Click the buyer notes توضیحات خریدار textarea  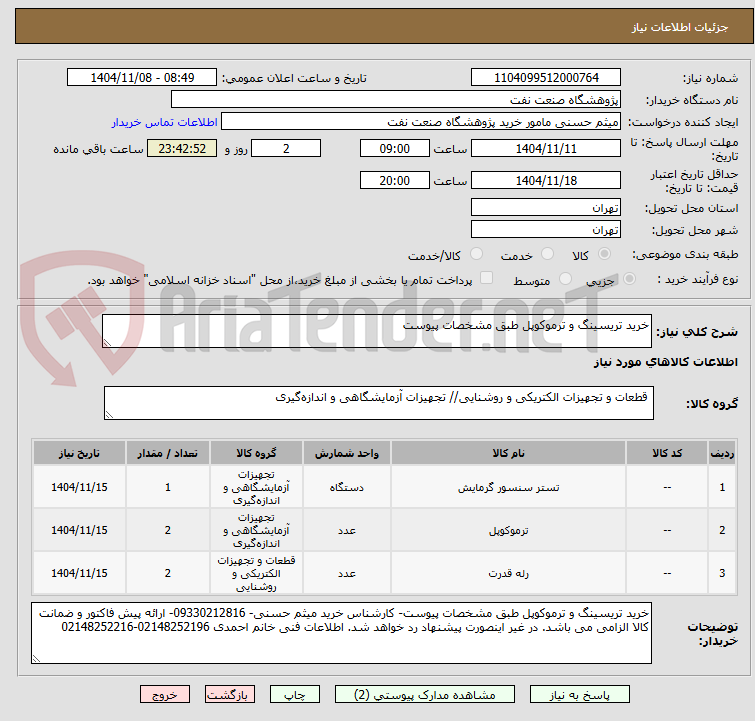click(x=341, y=633)
